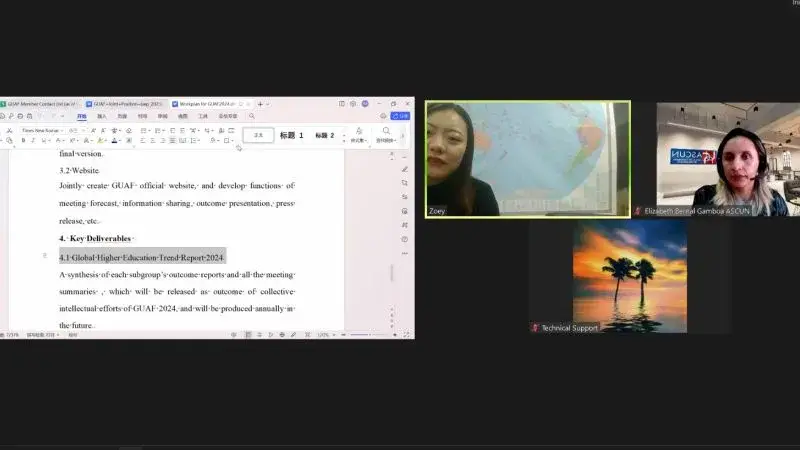Image resolution: width=800 pixels, height=450 pixels.
Task: Toggle superscript formatting
Action: [x=73, y=140]
